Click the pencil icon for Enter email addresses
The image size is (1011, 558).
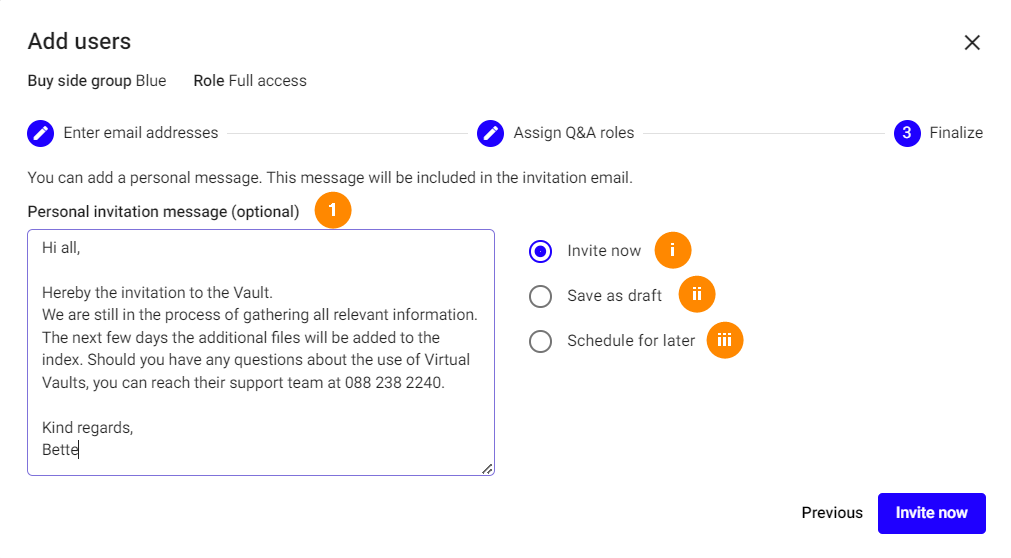(40, 133)
